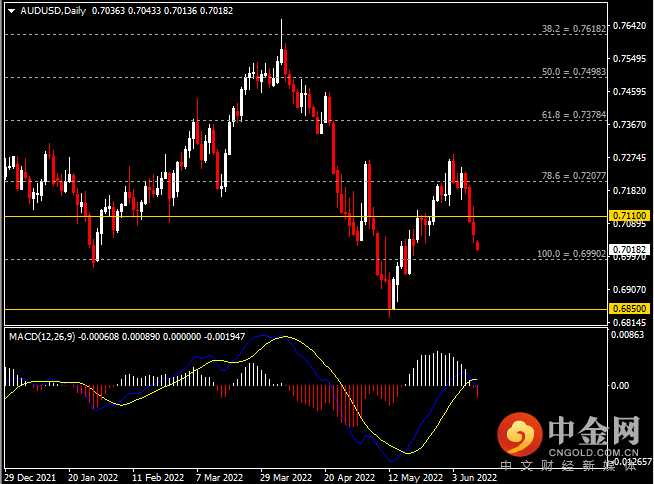Click the 3 Jun 2022 date marker
The height and width of the screenshot is (484, 654).
[x=475, y=477]
